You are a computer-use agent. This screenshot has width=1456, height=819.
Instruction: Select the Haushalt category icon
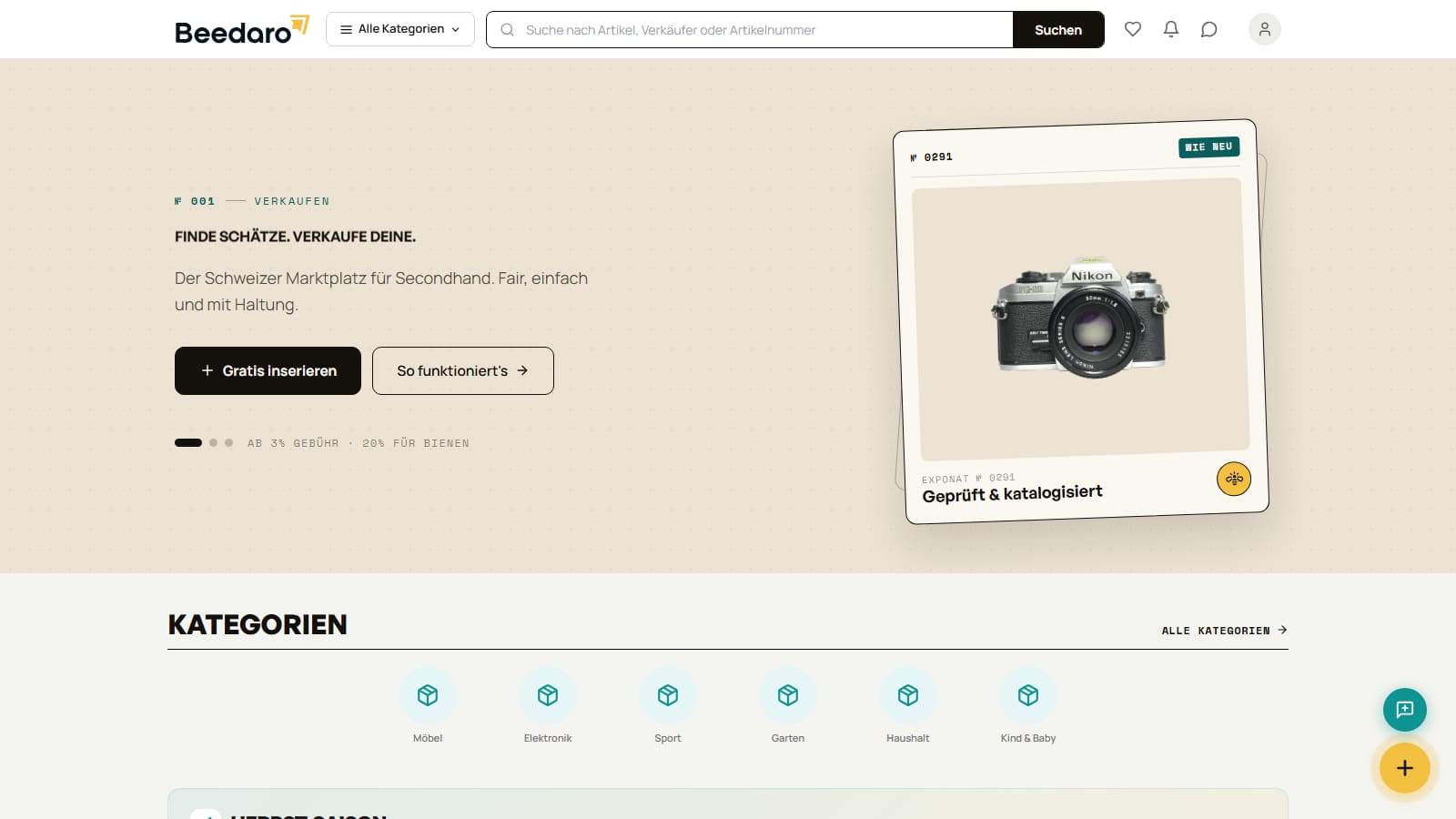coord(908,695)
